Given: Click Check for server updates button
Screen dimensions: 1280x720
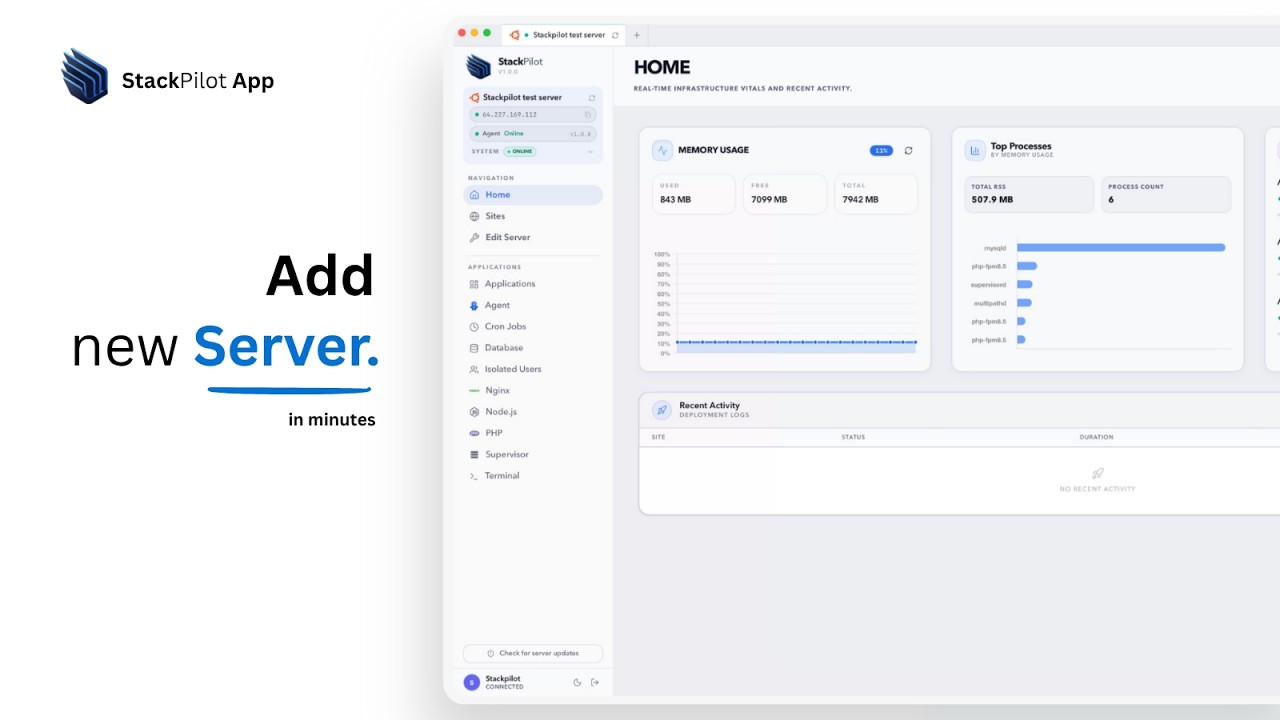Looking at the screenshot, I should coord(533,653).
